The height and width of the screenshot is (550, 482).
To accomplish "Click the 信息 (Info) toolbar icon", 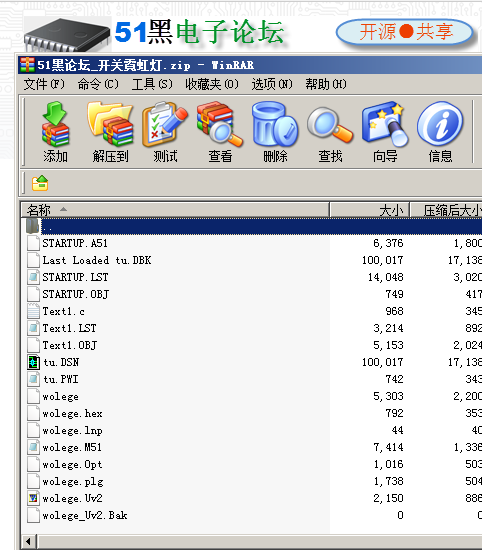I will pos(440,132).
